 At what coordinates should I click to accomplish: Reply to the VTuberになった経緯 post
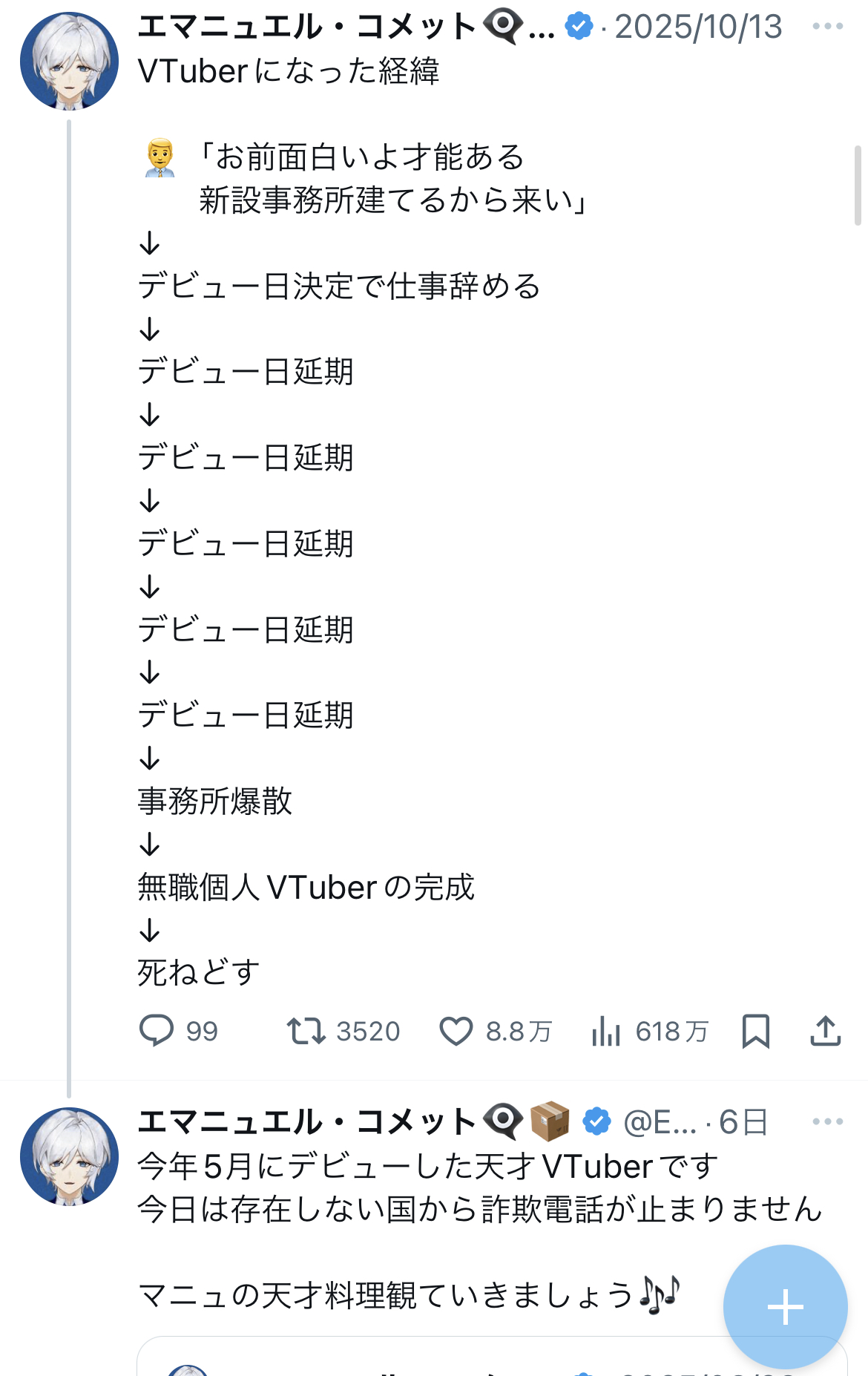[x=157, y=1031]
